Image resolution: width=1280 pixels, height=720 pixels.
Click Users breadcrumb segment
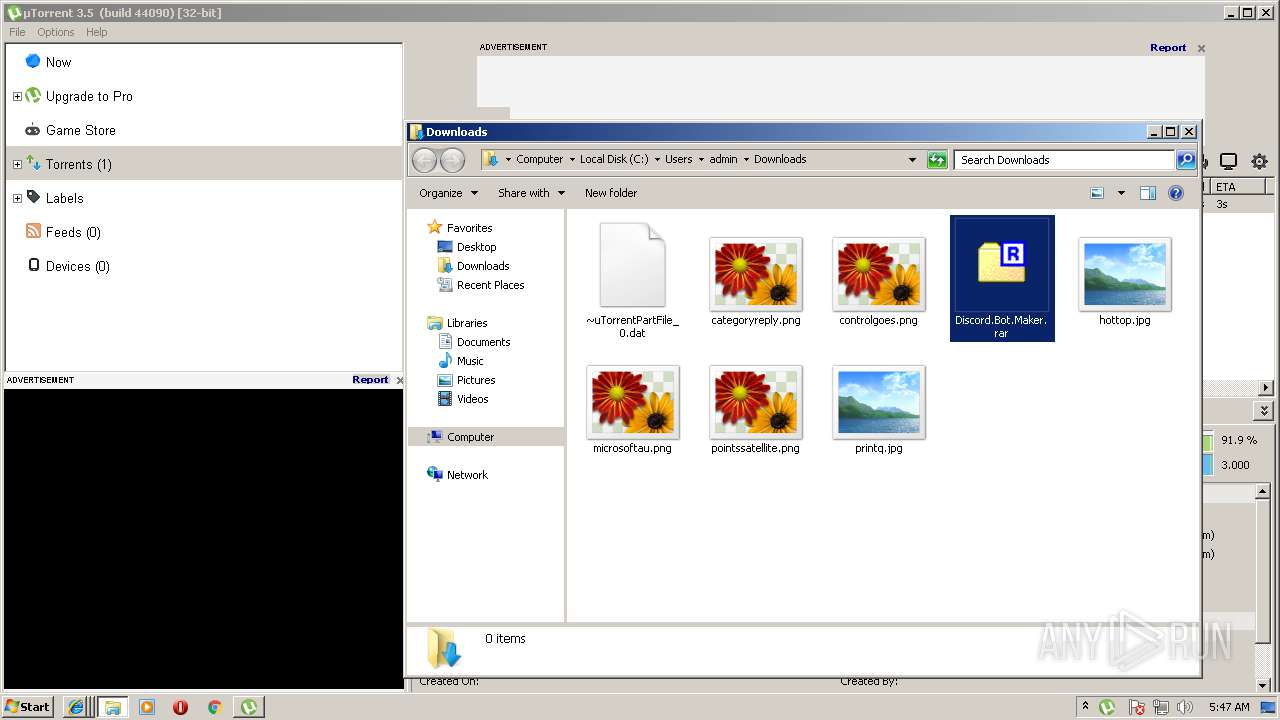678,159
